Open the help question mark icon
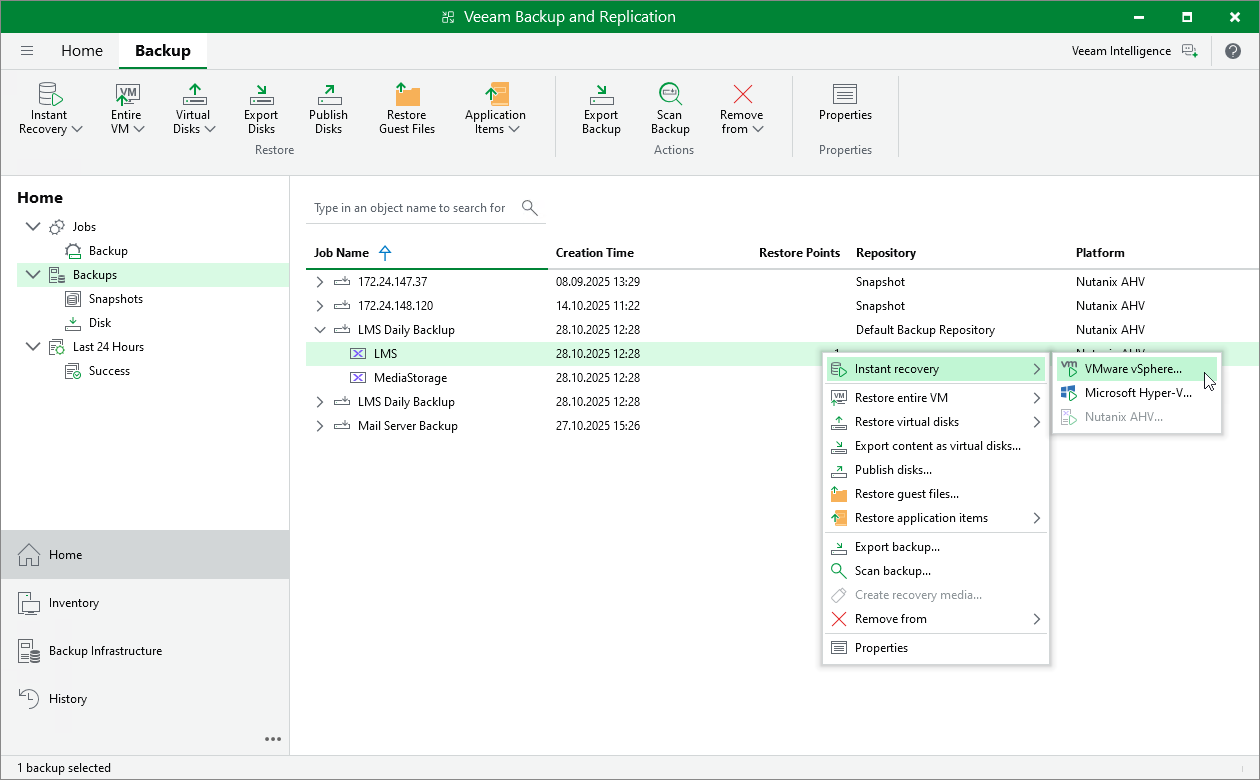This screenshot has width=1260, height=780. (1232, 51)
